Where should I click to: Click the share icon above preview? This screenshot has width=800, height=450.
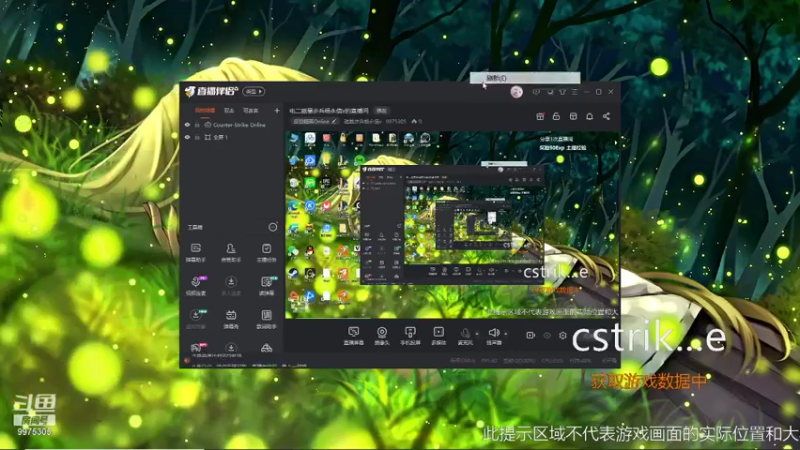(606, 116)
